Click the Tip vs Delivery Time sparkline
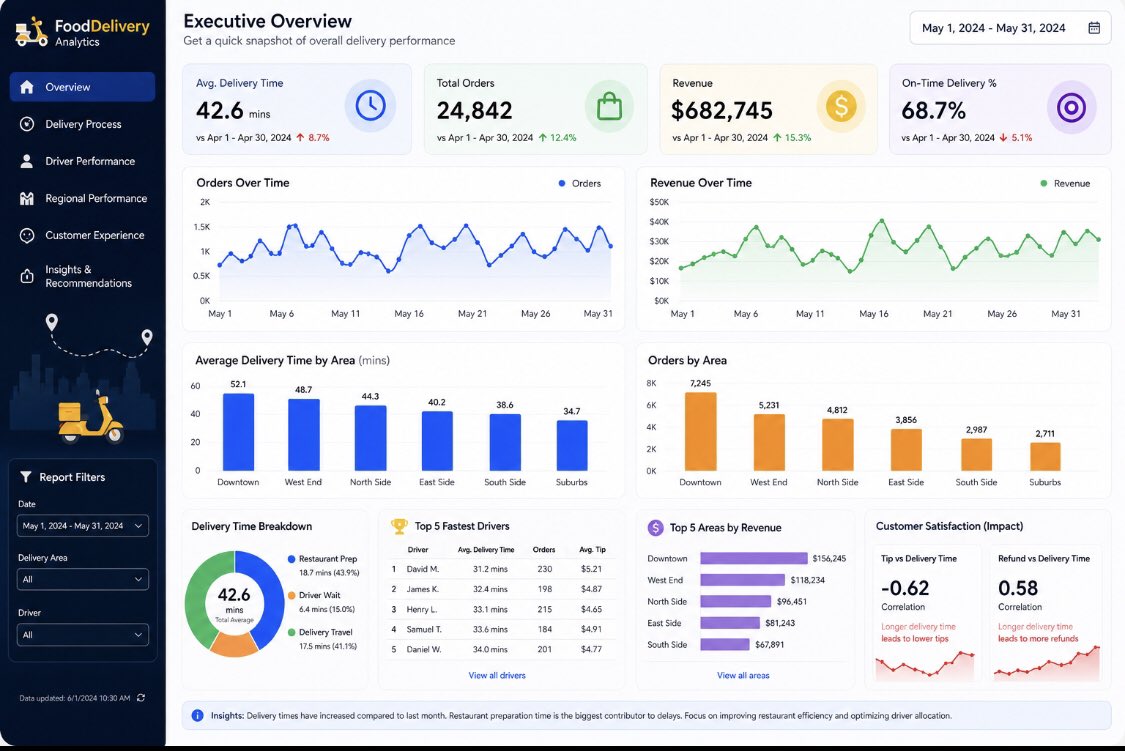This screenshot has width=1125, height=751. [925, 664]
